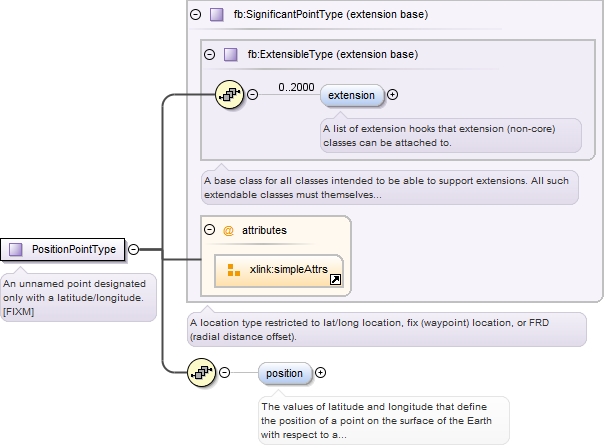Follow the reference arrow on xlink:simpleAttrs
Screen dimensions: 605x448
coord(335,281)
